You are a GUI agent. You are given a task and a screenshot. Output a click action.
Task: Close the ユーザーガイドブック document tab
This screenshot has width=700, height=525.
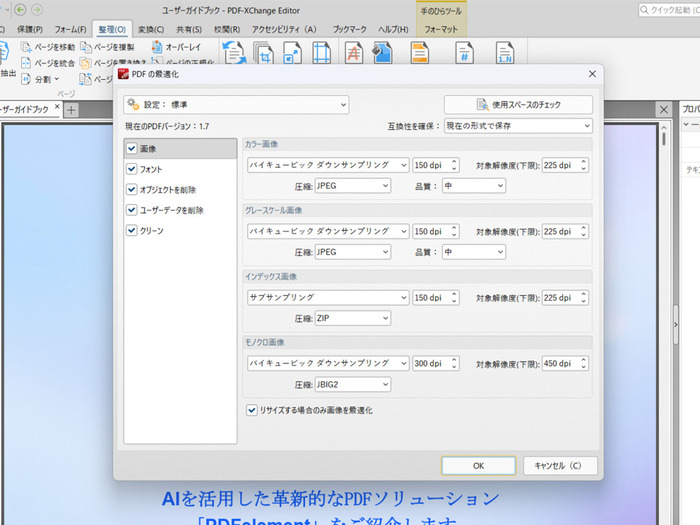point(57,107)
